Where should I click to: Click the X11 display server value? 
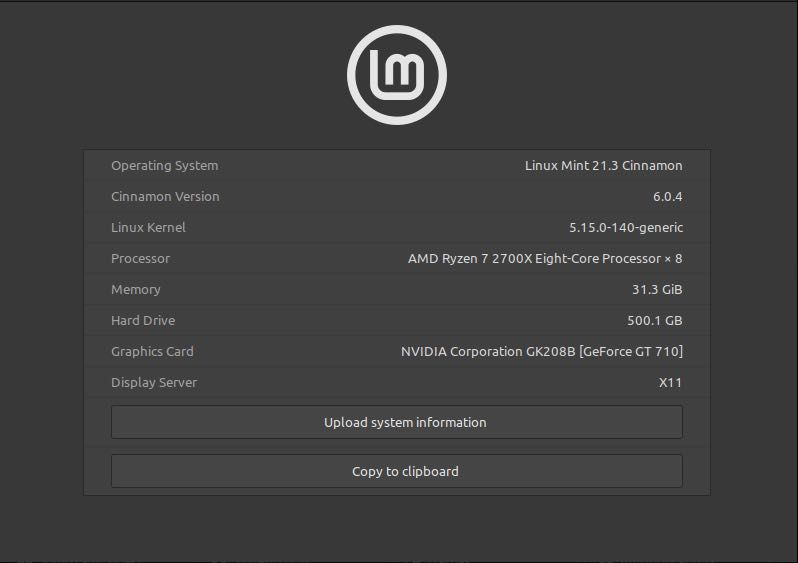pyautogui.click(x=670, y=383)
